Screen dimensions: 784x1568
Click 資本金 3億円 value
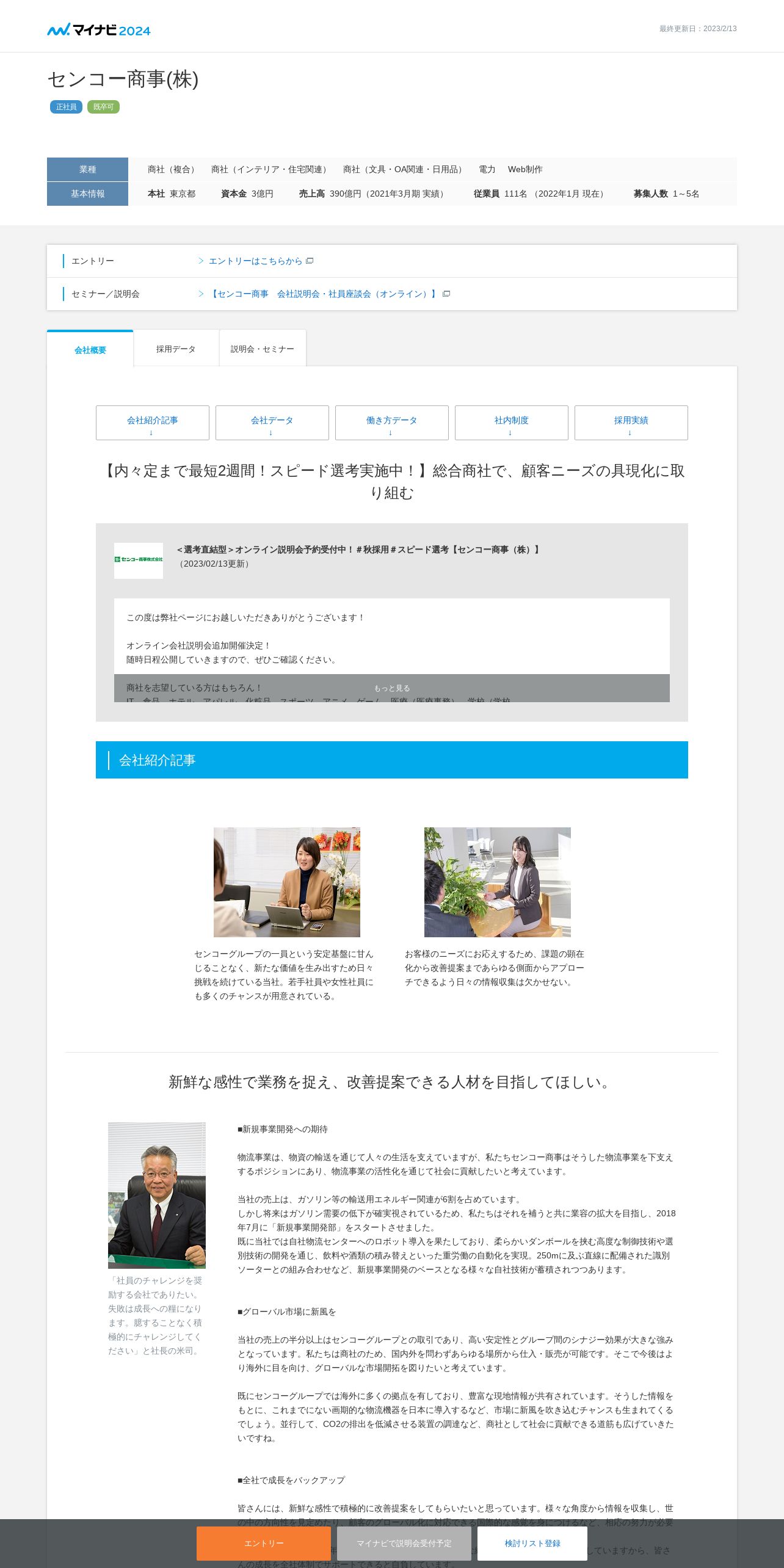click(x=247, y=194)
